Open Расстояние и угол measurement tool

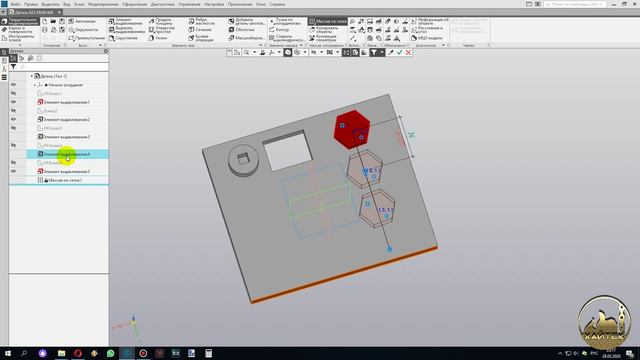click(427, 30)
